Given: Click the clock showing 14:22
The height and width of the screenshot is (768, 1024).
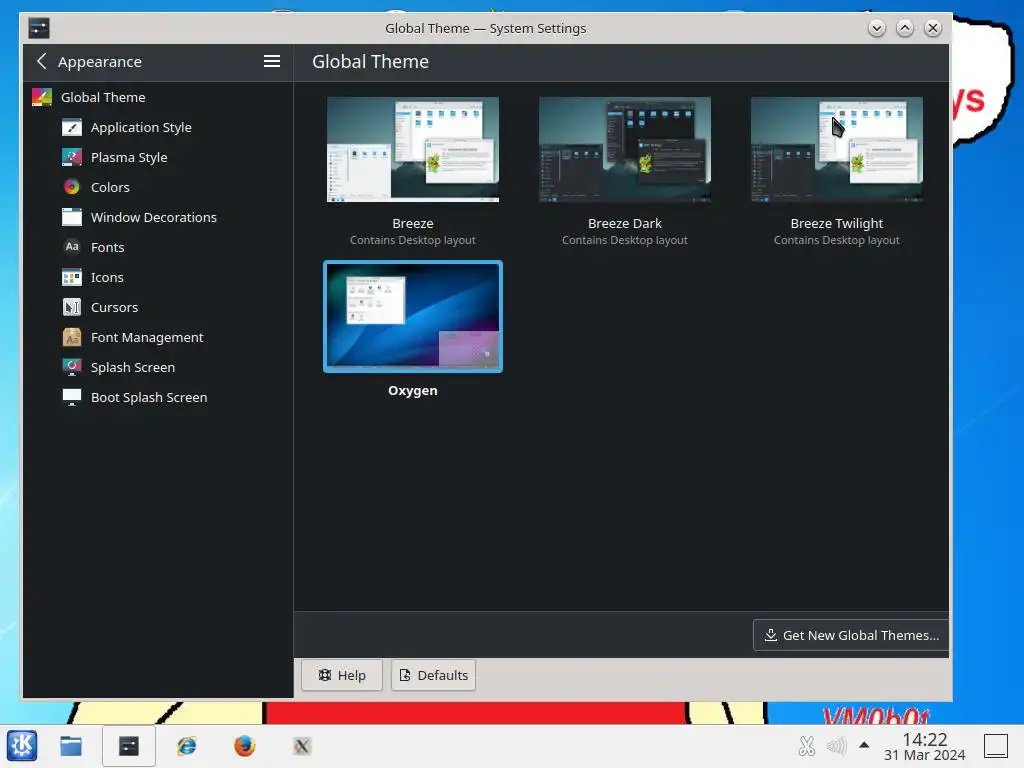Looking at the screenshot, I should click(925, 739).
